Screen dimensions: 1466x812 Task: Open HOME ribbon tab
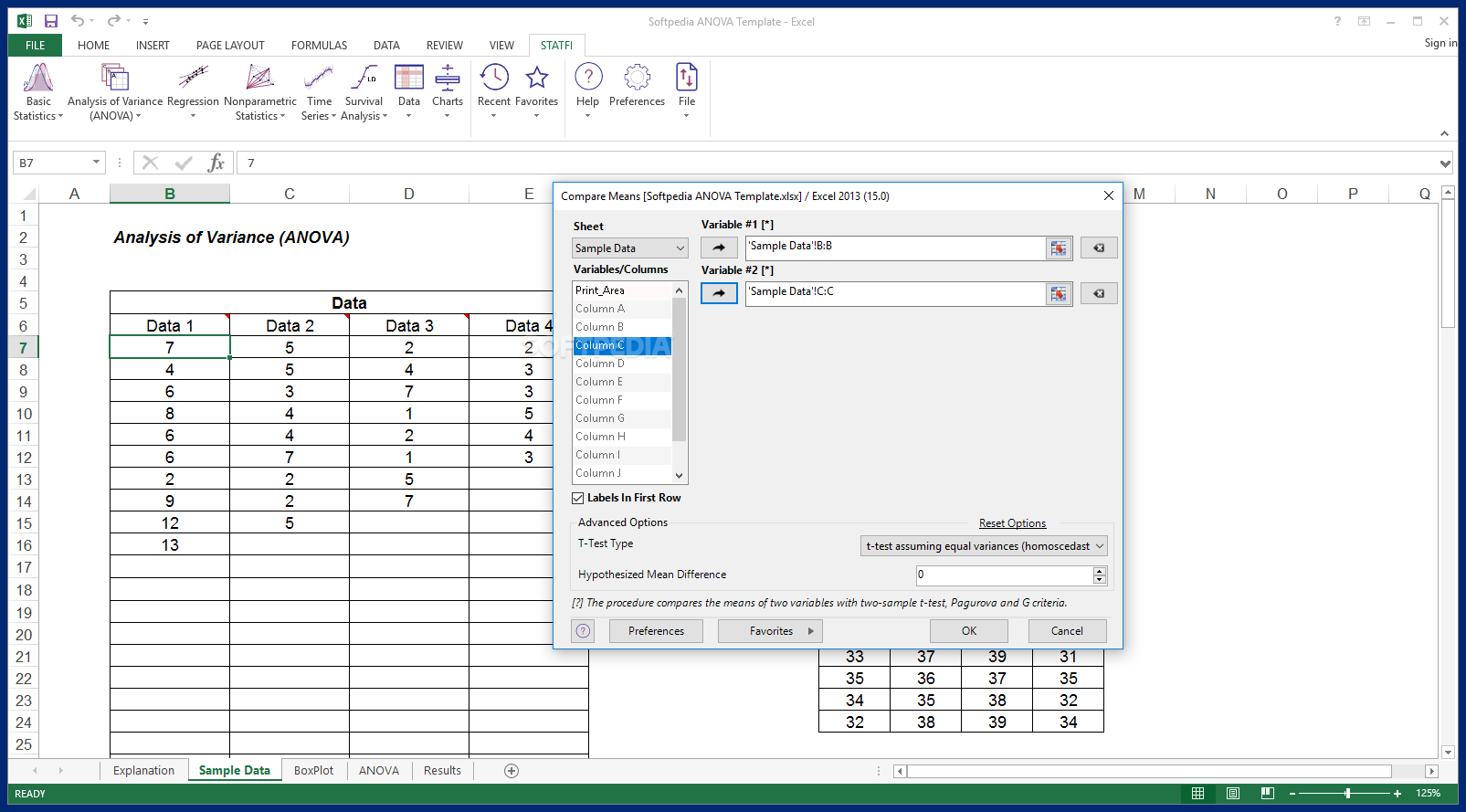[93, 45]
